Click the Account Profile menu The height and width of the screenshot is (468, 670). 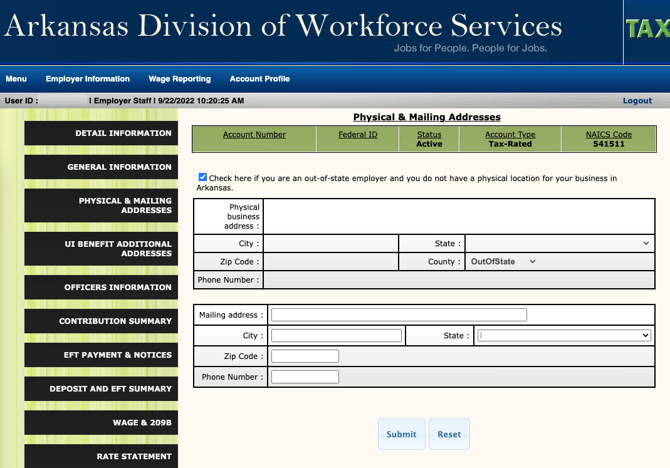259,79
